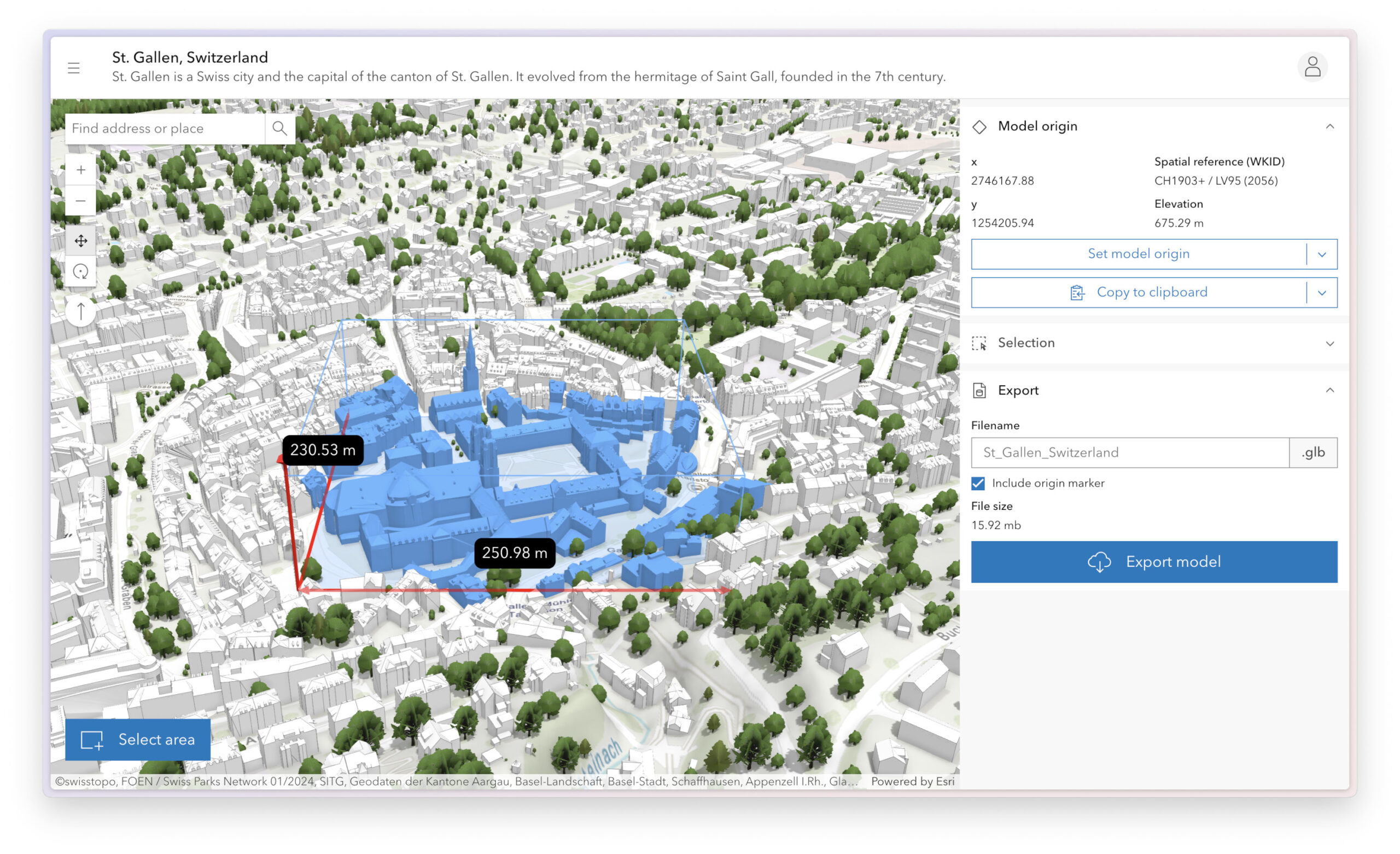Open the user account icon

(x=1312, y=67)
